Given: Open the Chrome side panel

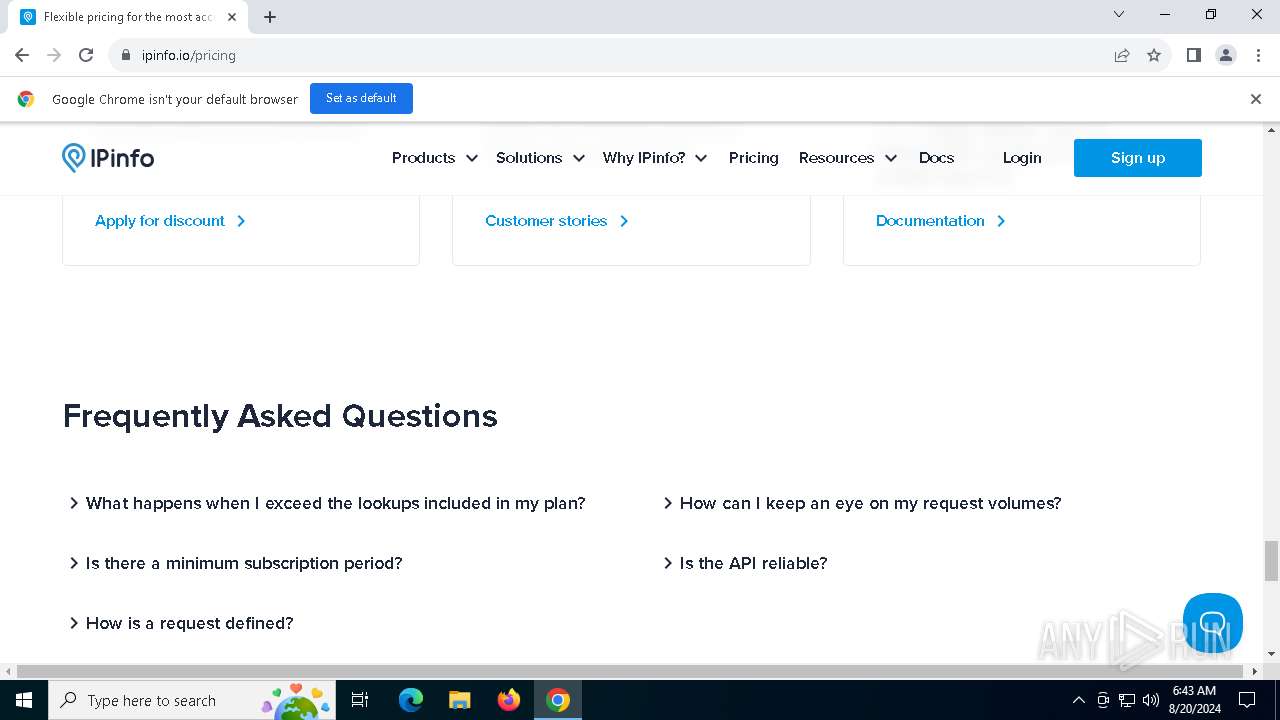Looking at the screenshot, I should tap(1194, 55).
